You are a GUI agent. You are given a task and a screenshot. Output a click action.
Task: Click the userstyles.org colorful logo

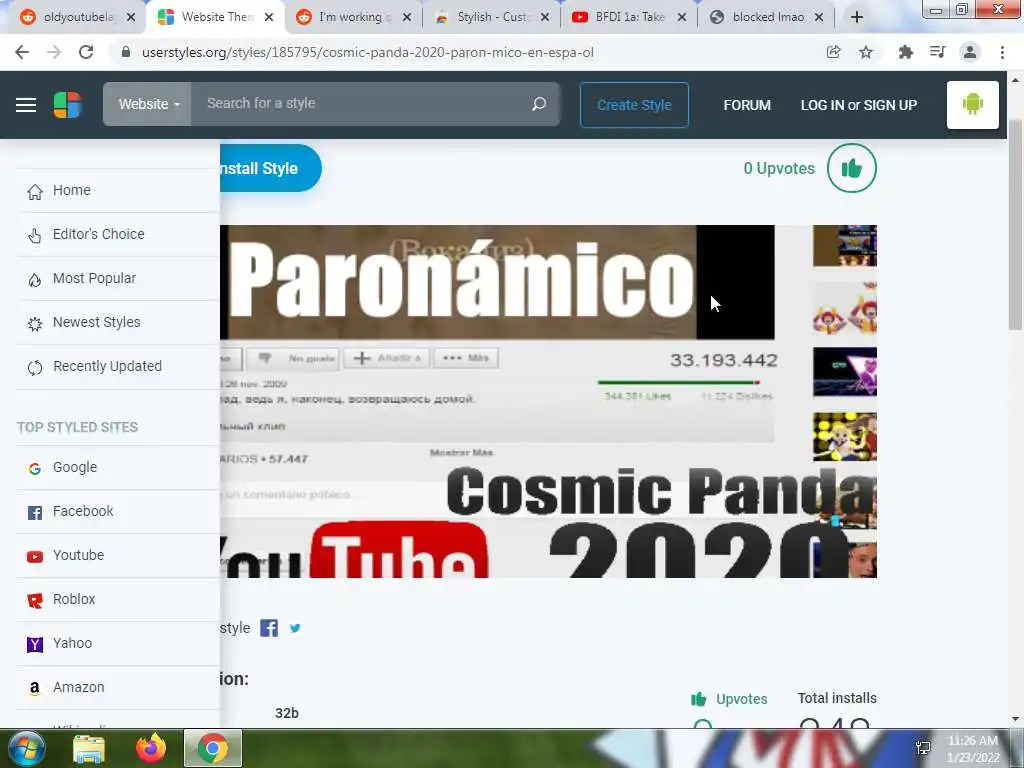click(x=67, y=104)
